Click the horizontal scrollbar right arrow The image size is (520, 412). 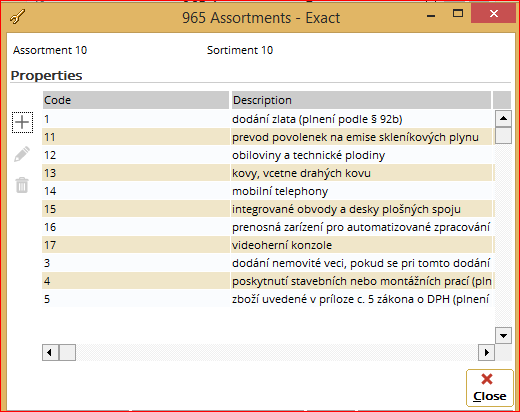(486, 352)
